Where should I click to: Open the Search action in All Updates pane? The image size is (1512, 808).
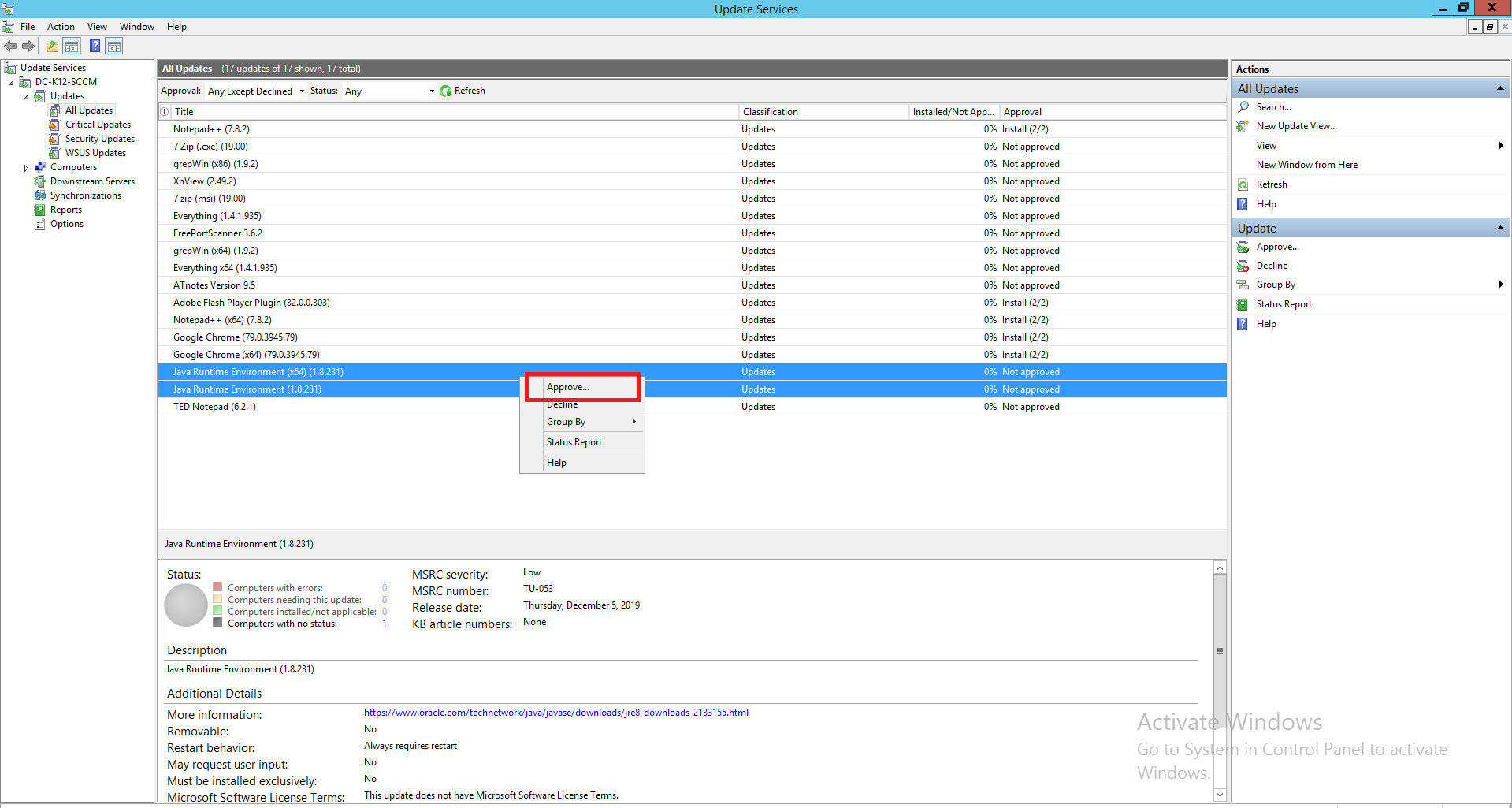click(1273, 106)
